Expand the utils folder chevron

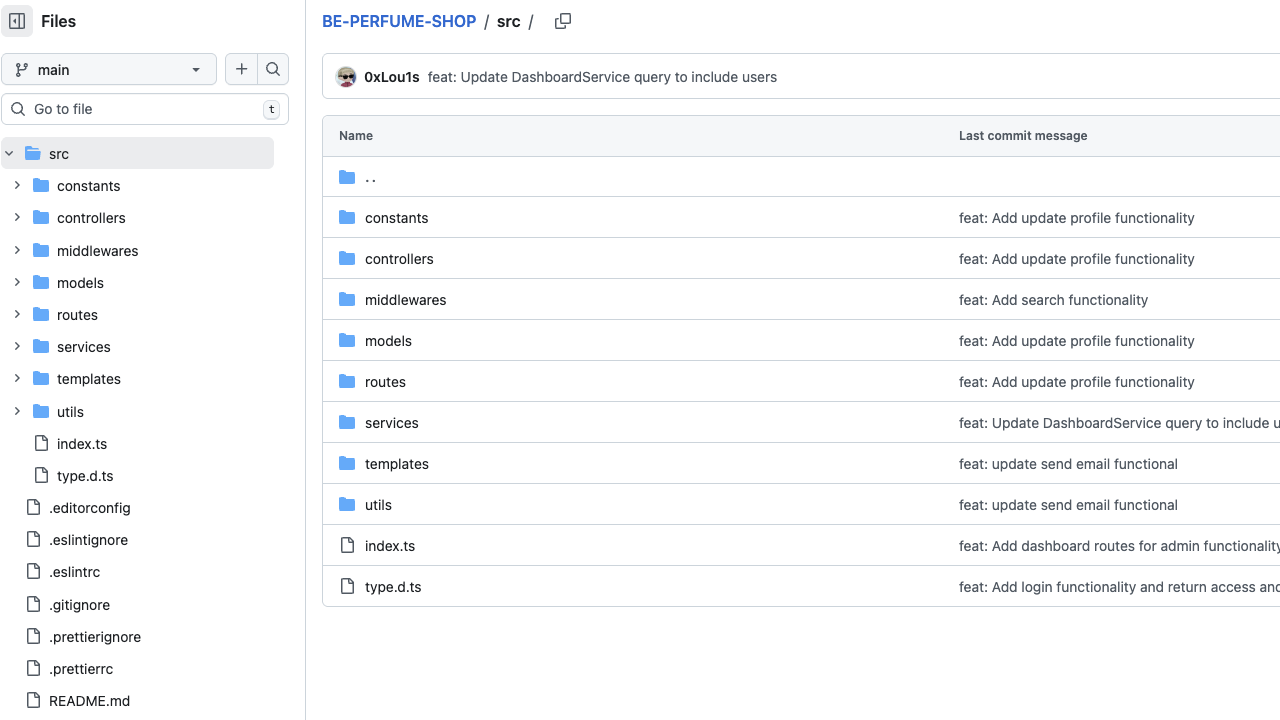(17, 411)
